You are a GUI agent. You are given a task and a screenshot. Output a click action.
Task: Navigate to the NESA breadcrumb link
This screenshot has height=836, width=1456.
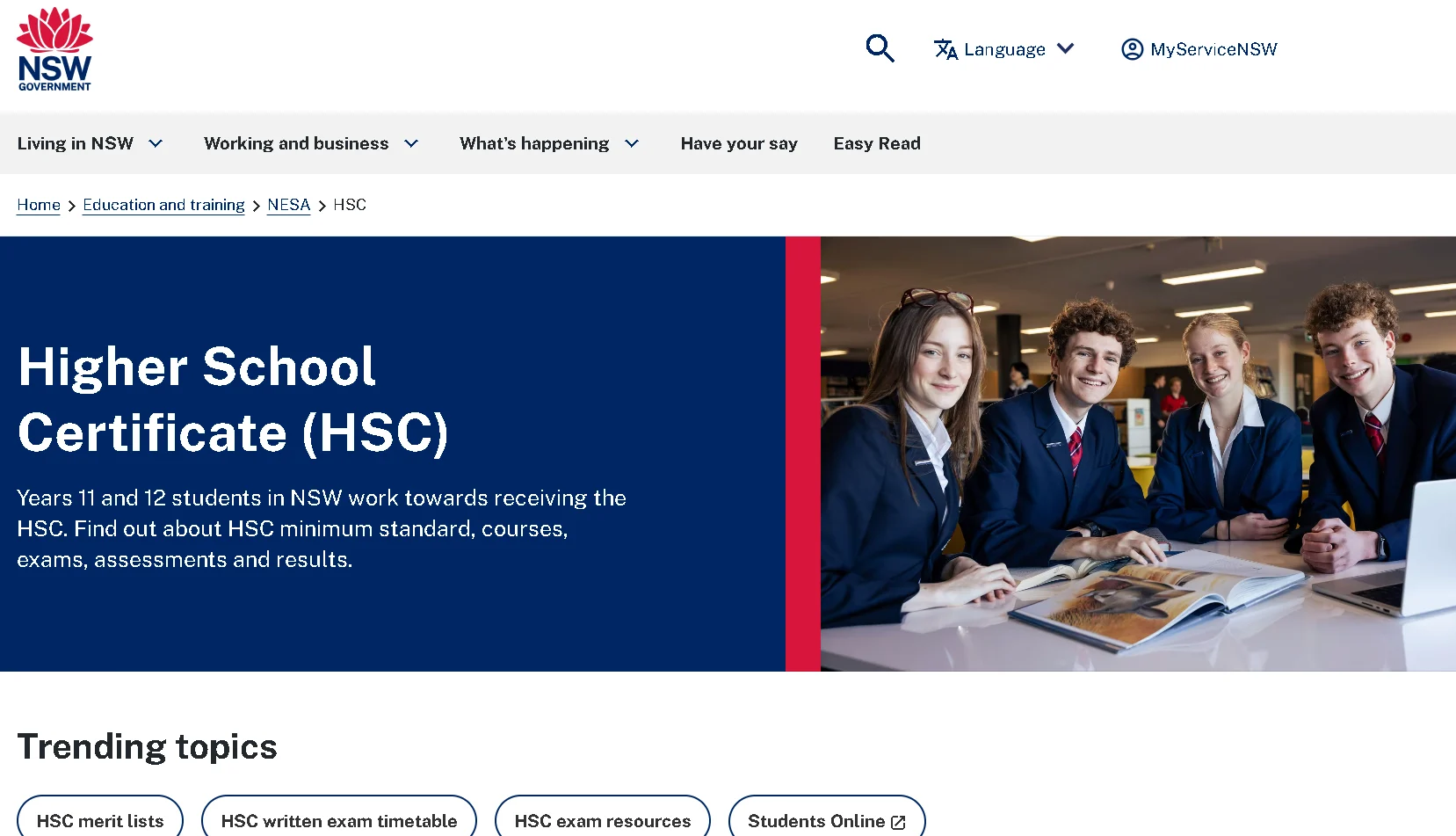pos(288,205)
